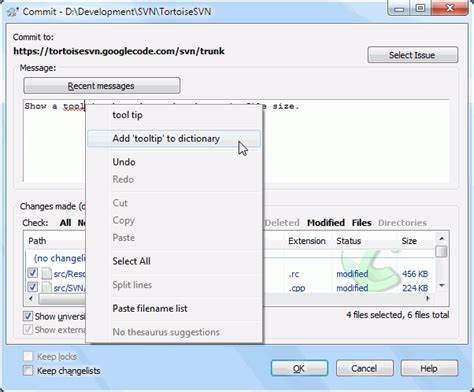474x392 pixels.
Task: Click horizontal scroll left arrow
Action: click(31, 299)
